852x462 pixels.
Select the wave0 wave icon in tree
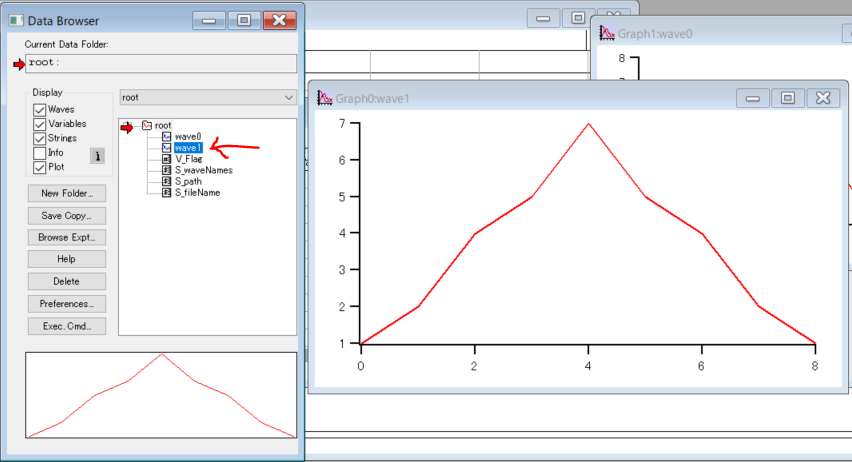pos(166,136)
